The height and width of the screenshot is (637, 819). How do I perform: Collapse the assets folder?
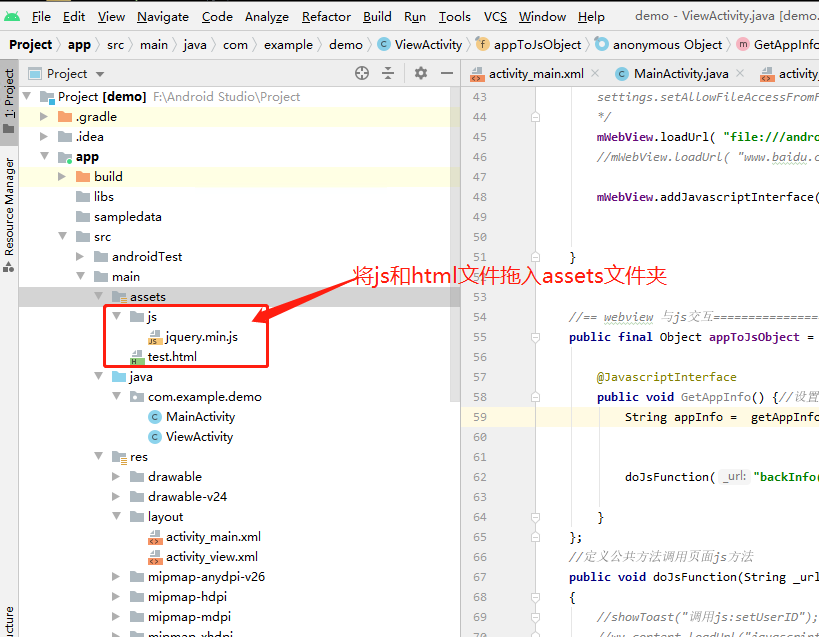[98, 296]
